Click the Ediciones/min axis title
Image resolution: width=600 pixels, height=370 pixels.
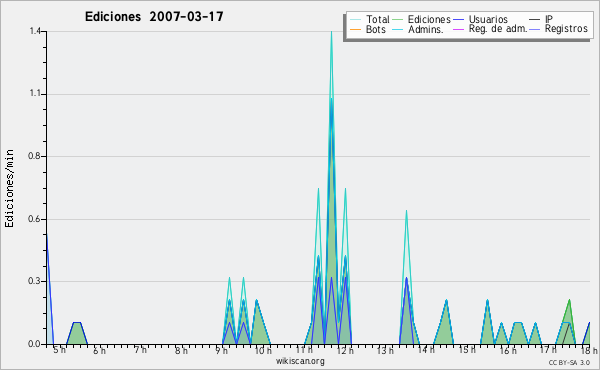(x=9, y=188)
